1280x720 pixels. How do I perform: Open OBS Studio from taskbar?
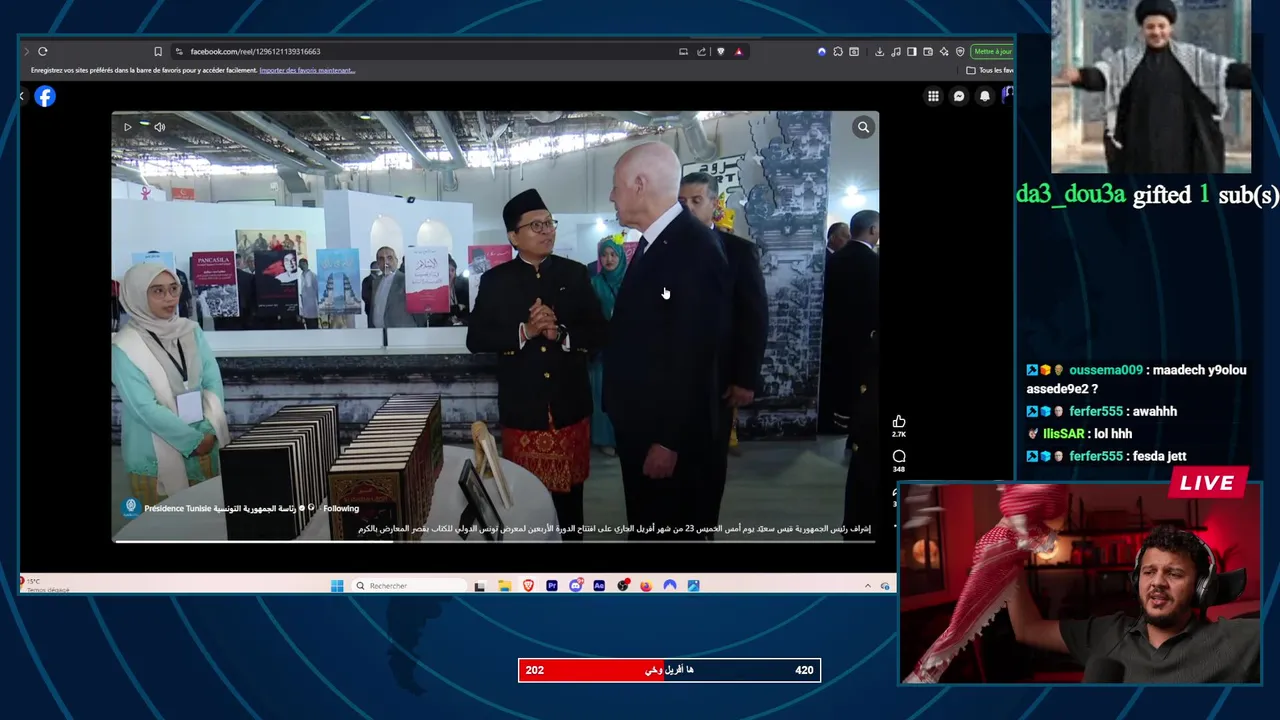pyautogui.click(x=623, y=586)
